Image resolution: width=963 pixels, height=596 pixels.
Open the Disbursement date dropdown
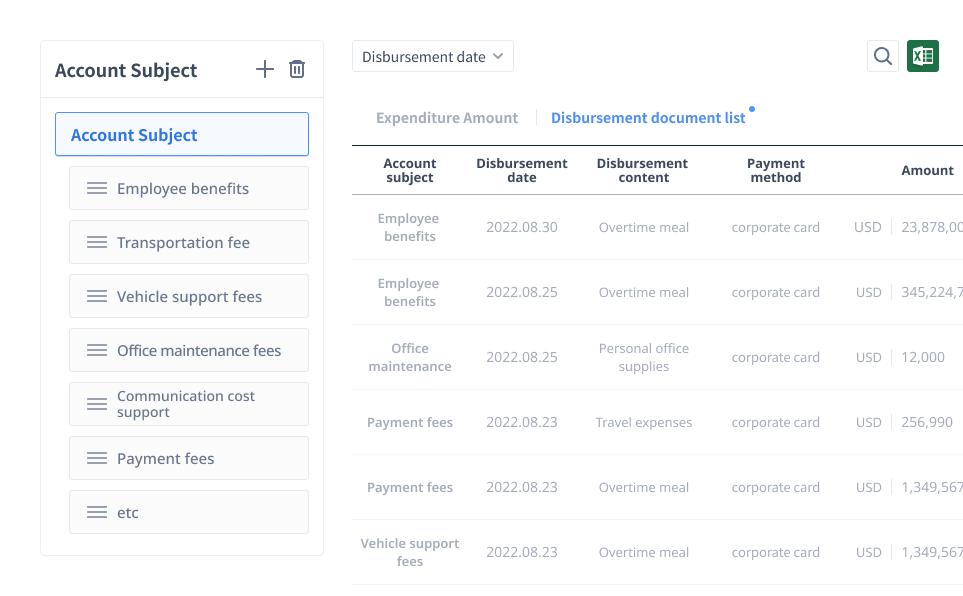click(432, 57)
